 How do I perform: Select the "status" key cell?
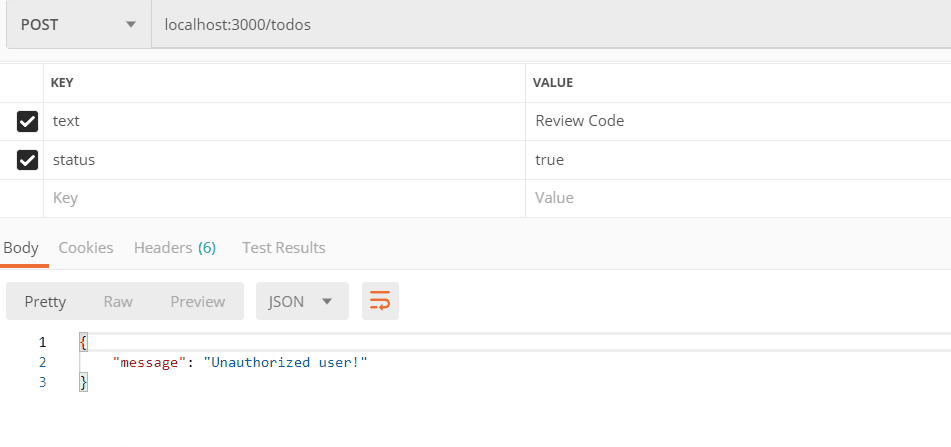(x=285, y=160)
